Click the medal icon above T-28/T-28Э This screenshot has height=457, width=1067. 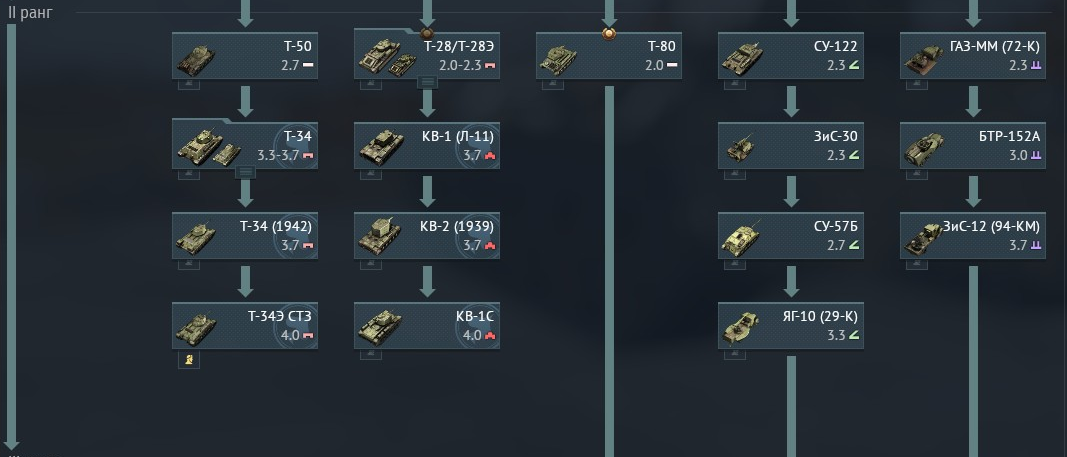click(x=427, y=33)
